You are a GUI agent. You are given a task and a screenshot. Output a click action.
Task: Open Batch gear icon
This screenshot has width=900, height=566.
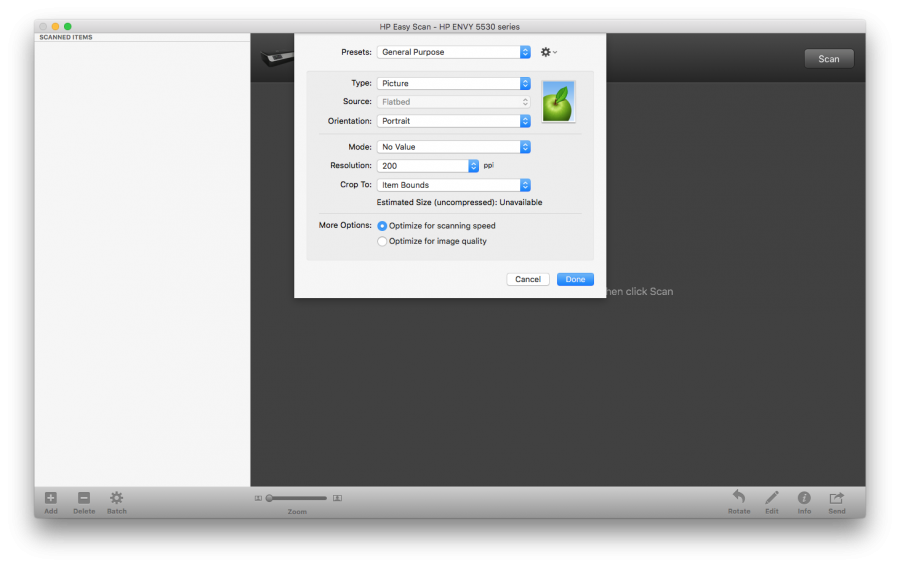click(117, 498)
